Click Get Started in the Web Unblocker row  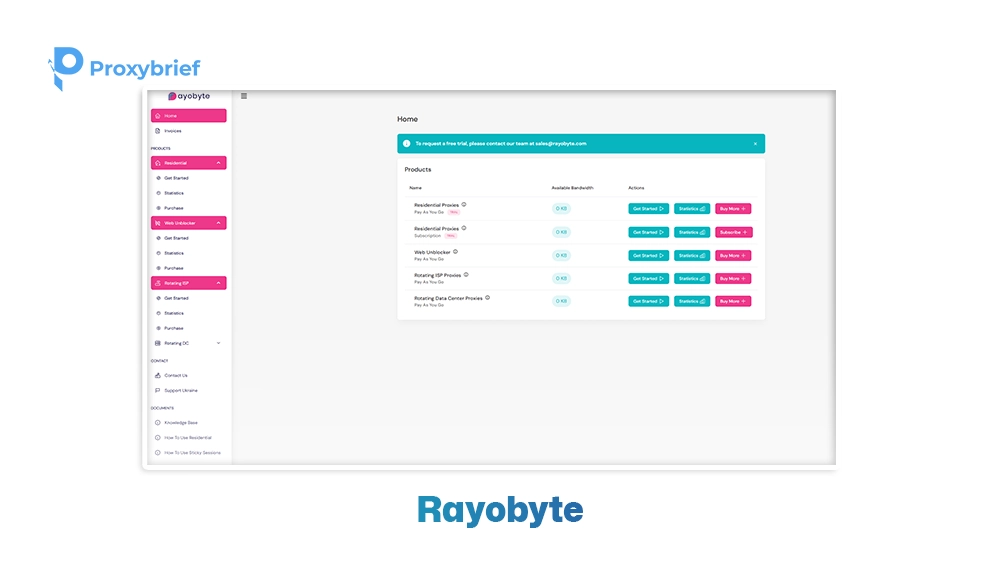649,256
